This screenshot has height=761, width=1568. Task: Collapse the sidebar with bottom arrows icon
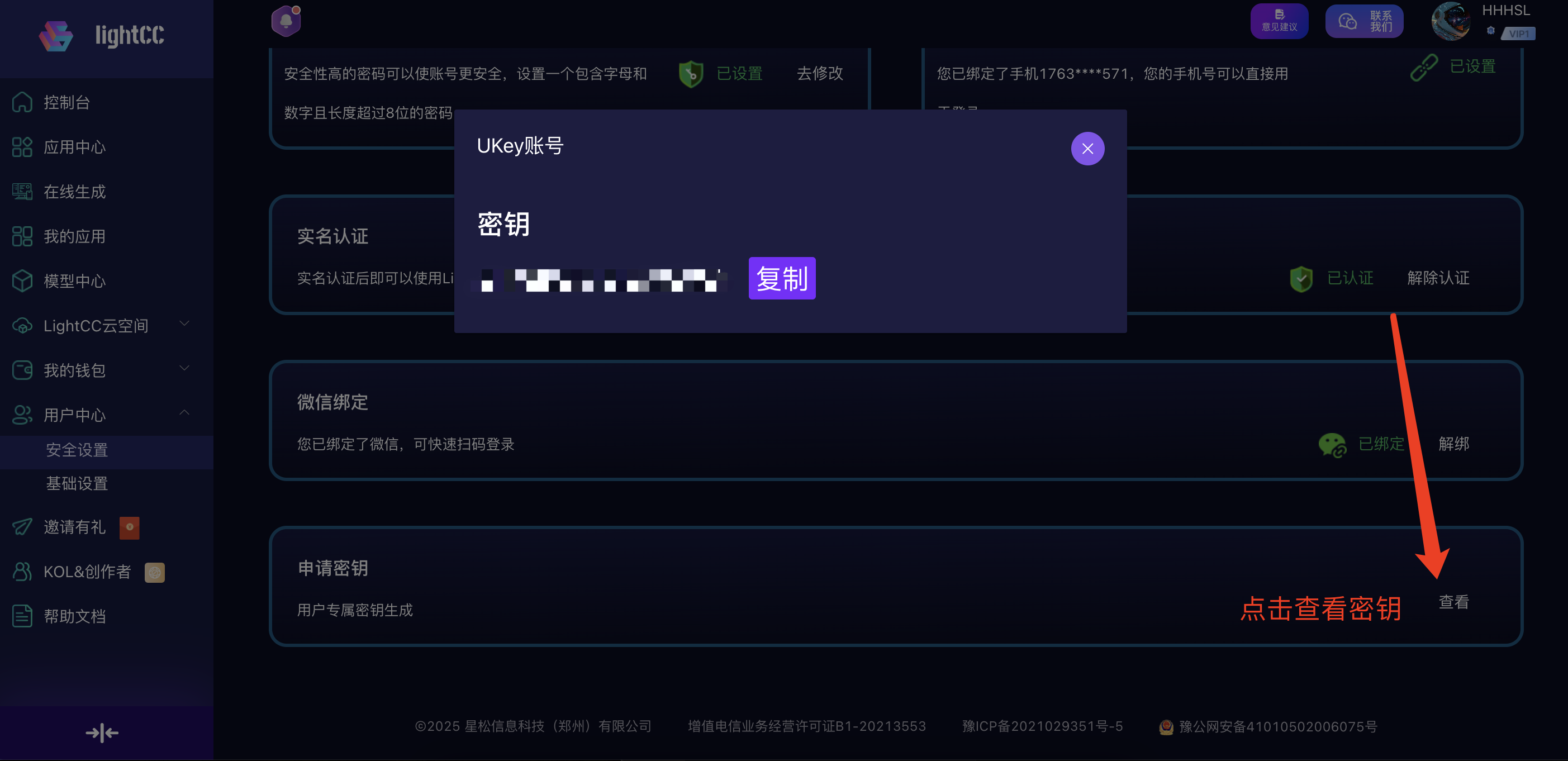[x=102, y=733]
